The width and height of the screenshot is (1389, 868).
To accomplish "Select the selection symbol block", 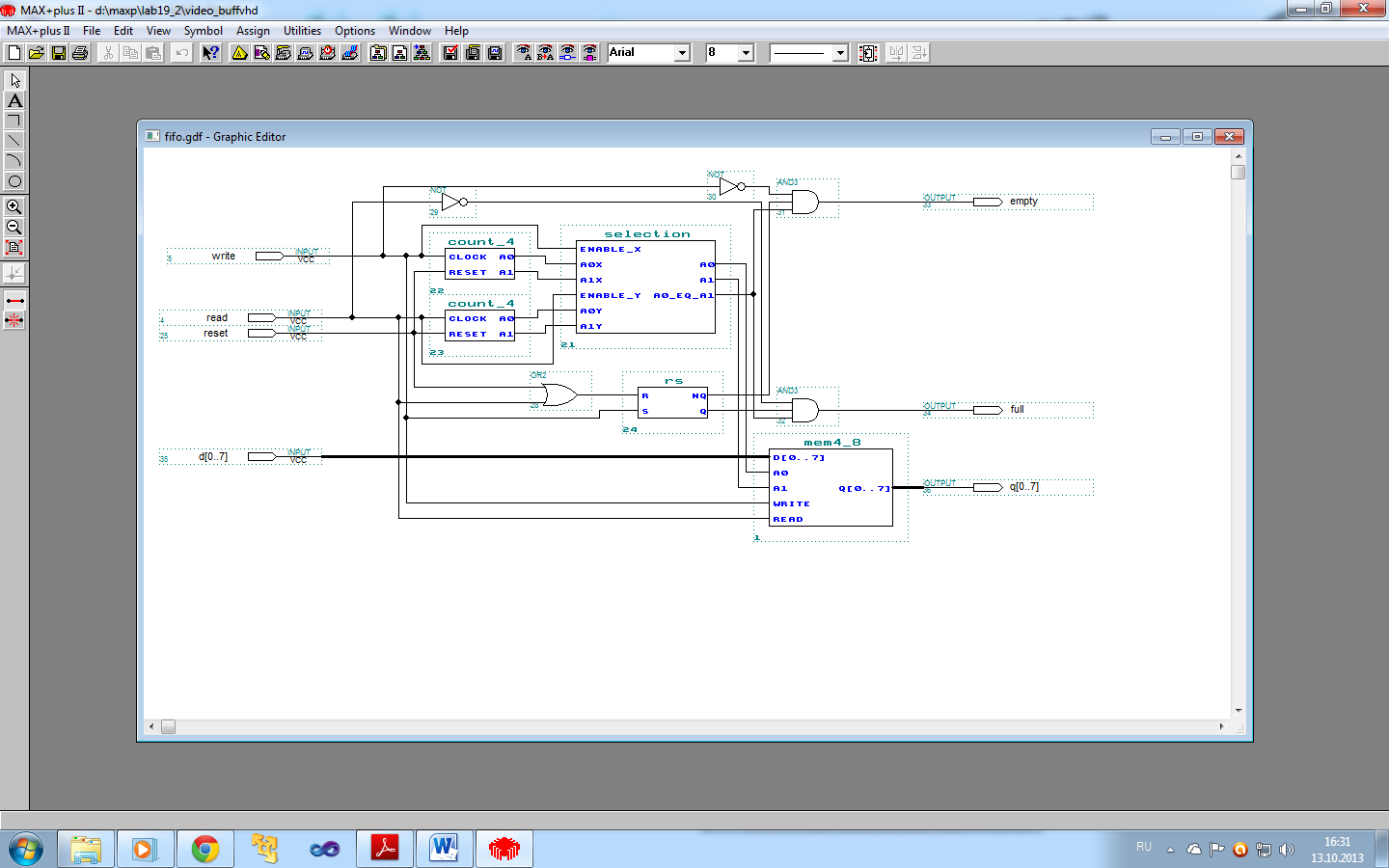I will pos(645,286).
